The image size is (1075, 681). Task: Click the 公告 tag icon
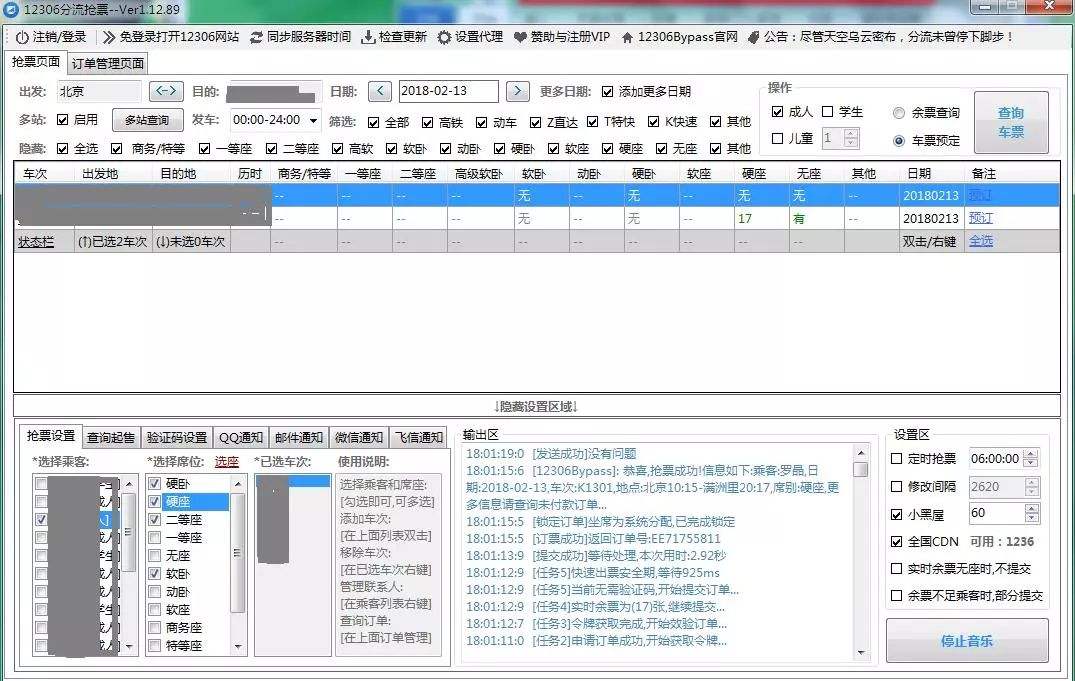click(x=753, y=37)
